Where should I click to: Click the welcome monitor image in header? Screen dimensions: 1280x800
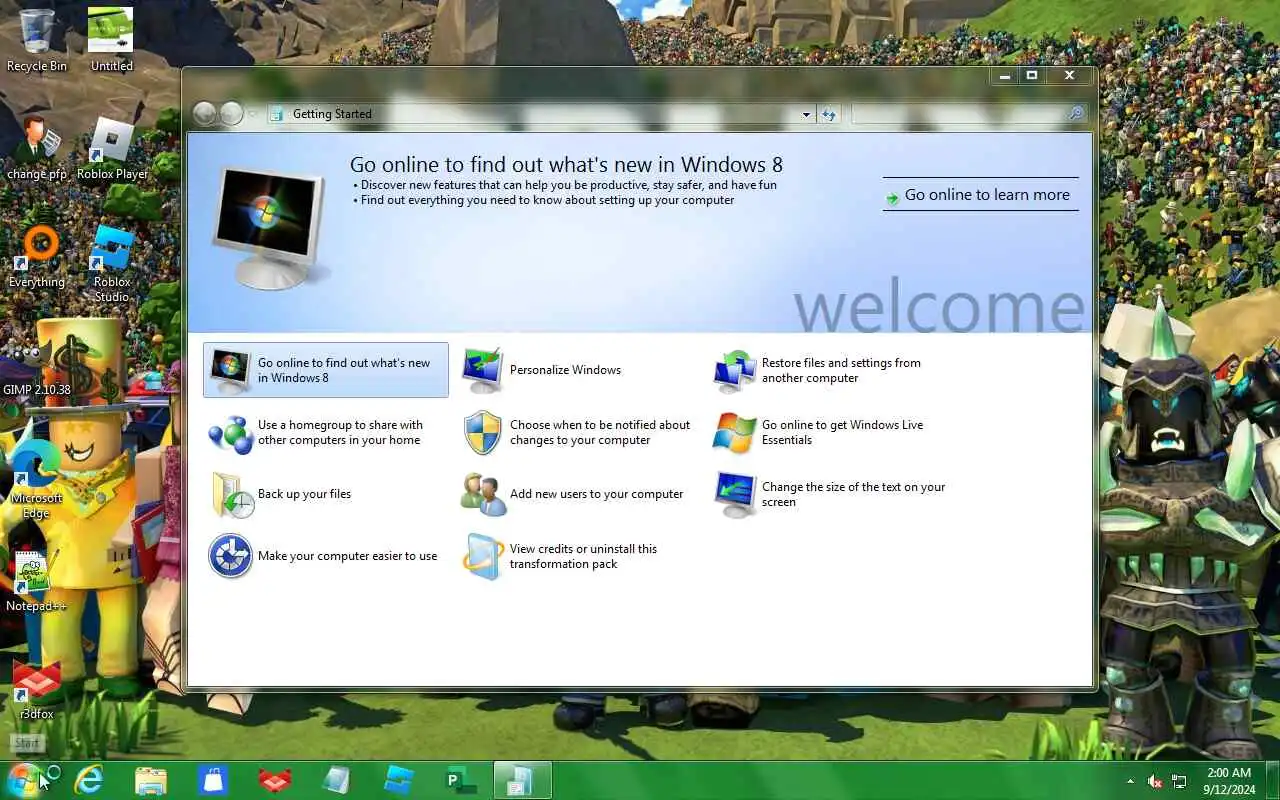point(270,227)
